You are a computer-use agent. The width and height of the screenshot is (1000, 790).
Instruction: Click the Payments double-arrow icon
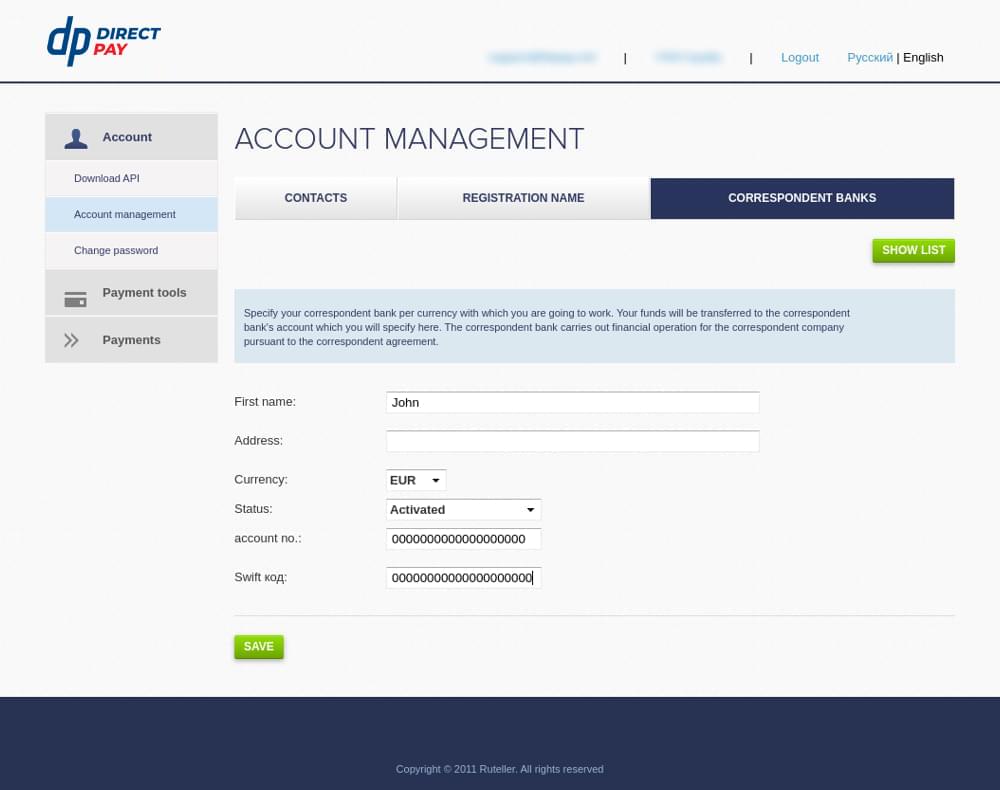coord(71,340)
